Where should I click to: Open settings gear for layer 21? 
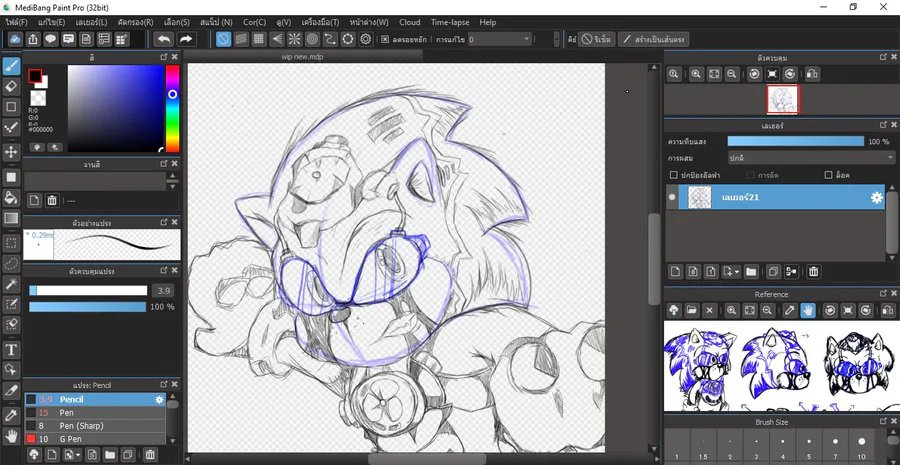pos(876,197)
